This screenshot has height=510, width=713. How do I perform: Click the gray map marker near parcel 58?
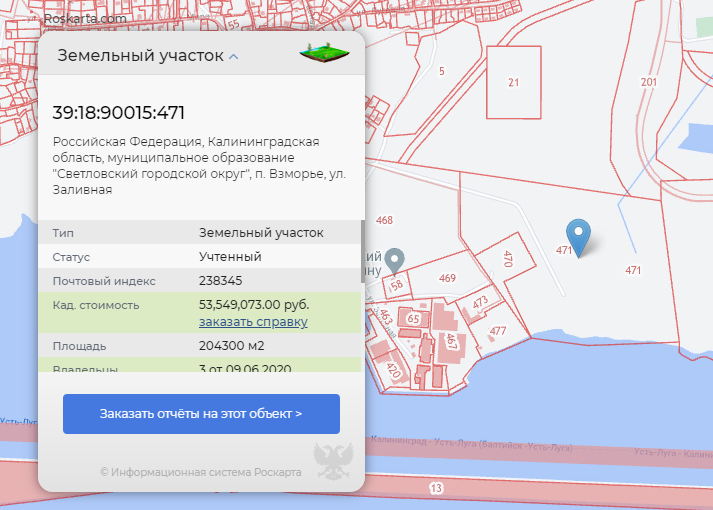click(395, 259)
